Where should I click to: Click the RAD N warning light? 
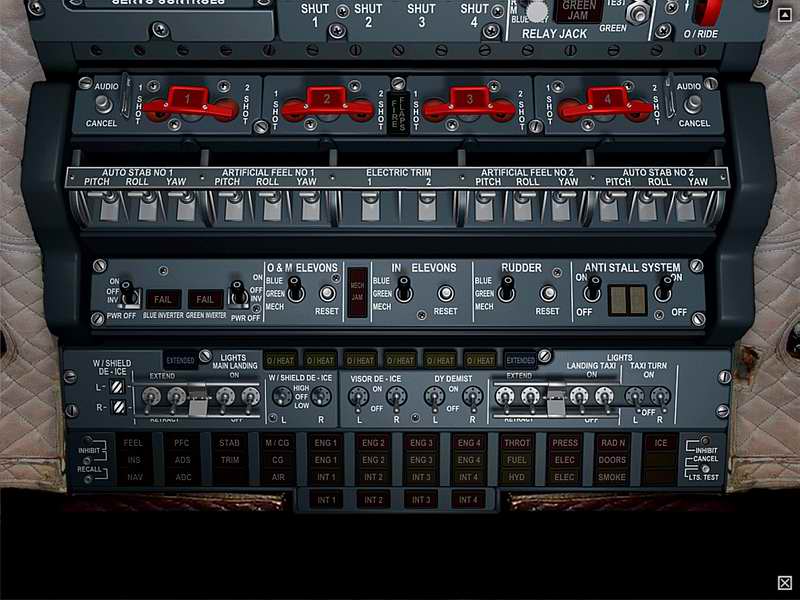(x=612, y=443)
